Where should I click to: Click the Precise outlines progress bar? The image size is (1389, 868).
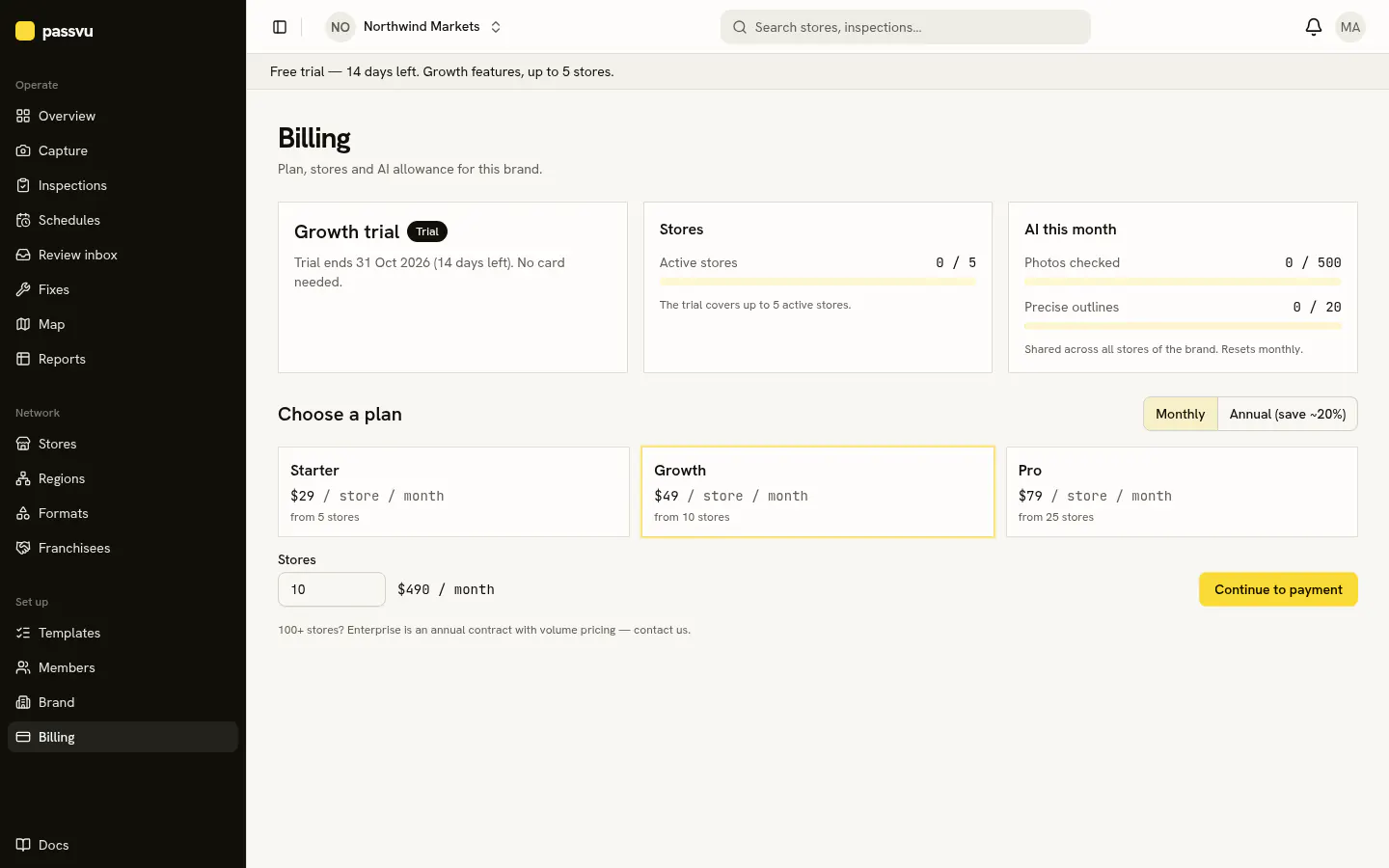[x=1183, y=326]
